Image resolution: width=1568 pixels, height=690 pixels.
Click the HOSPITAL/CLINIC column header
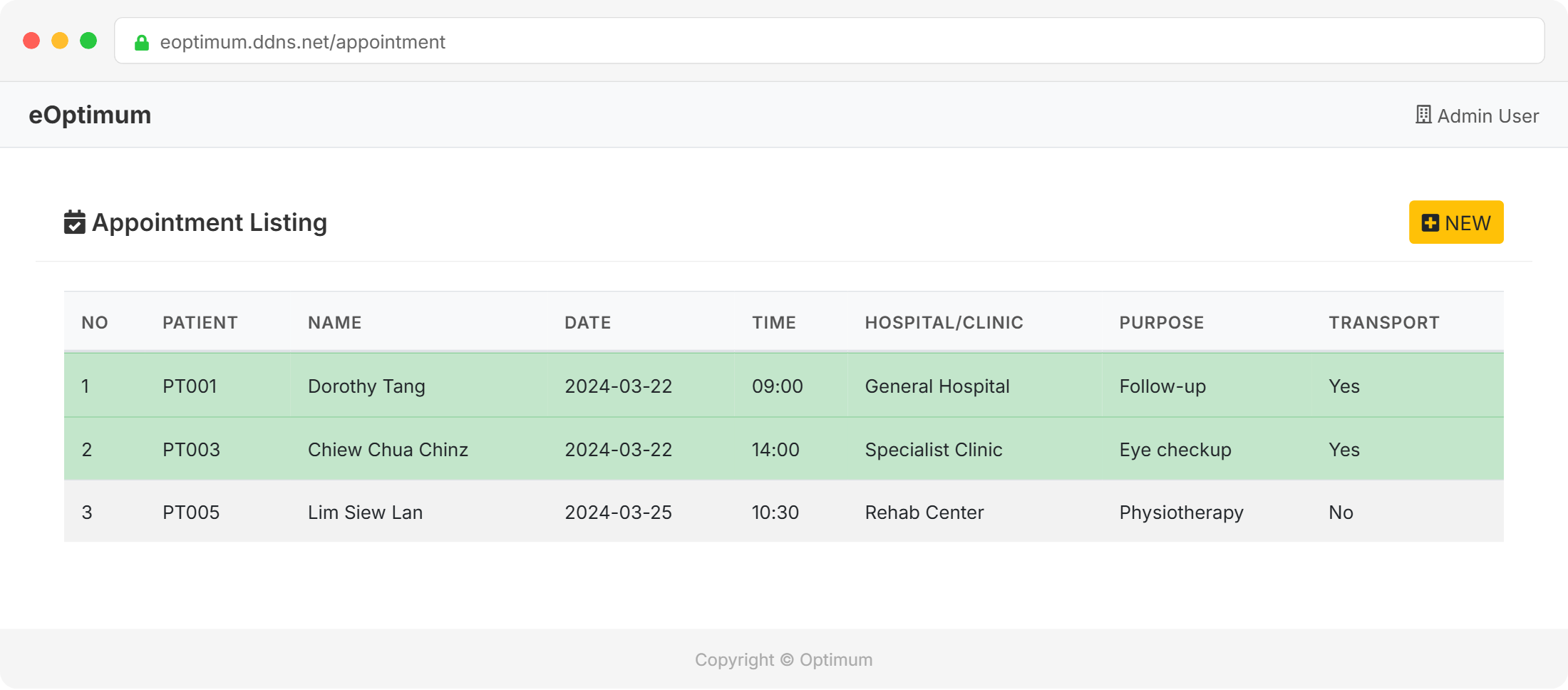pos(944,323)
